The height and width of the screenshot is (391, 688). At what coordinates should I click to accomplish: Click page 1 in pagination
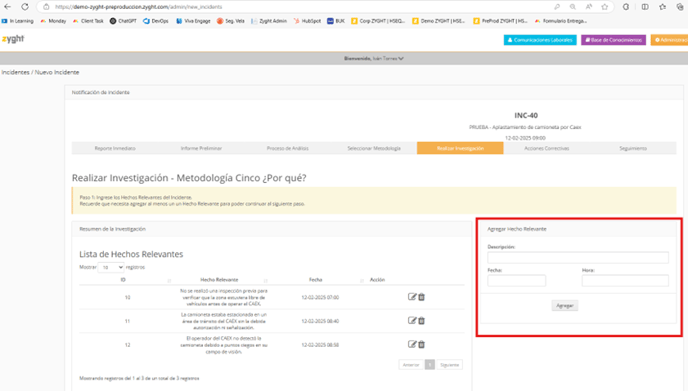point(430,365)
